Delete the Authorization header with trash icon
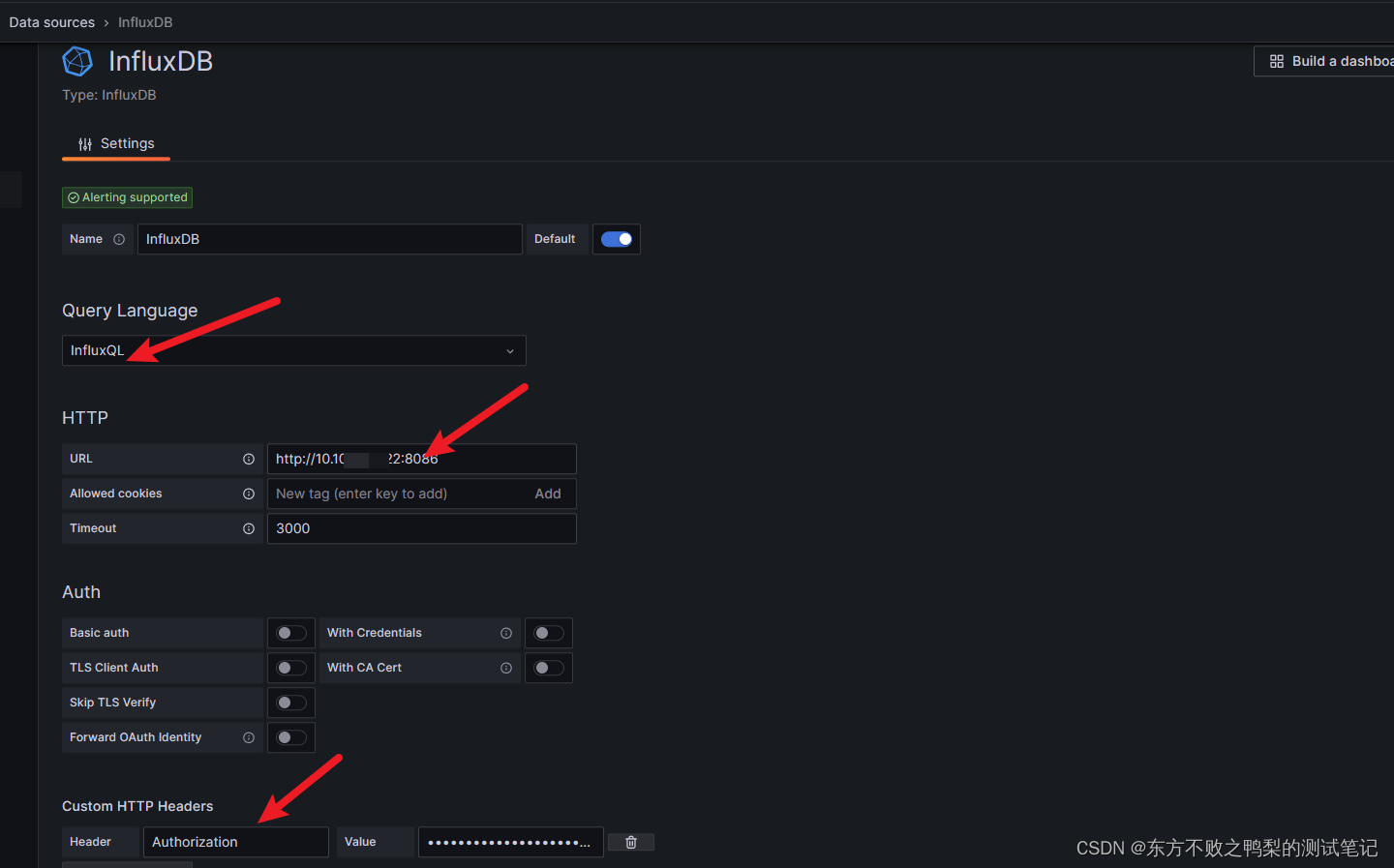Viewport: 1394px width, 868px height. tap(631, 842)
